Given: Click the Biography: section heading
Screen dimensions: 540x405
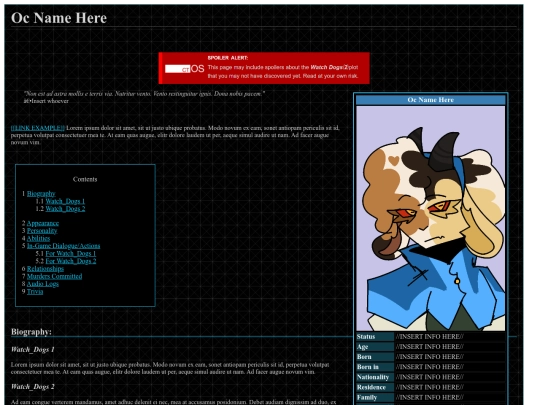Looking at the screenshot, I should coord(31,332).
